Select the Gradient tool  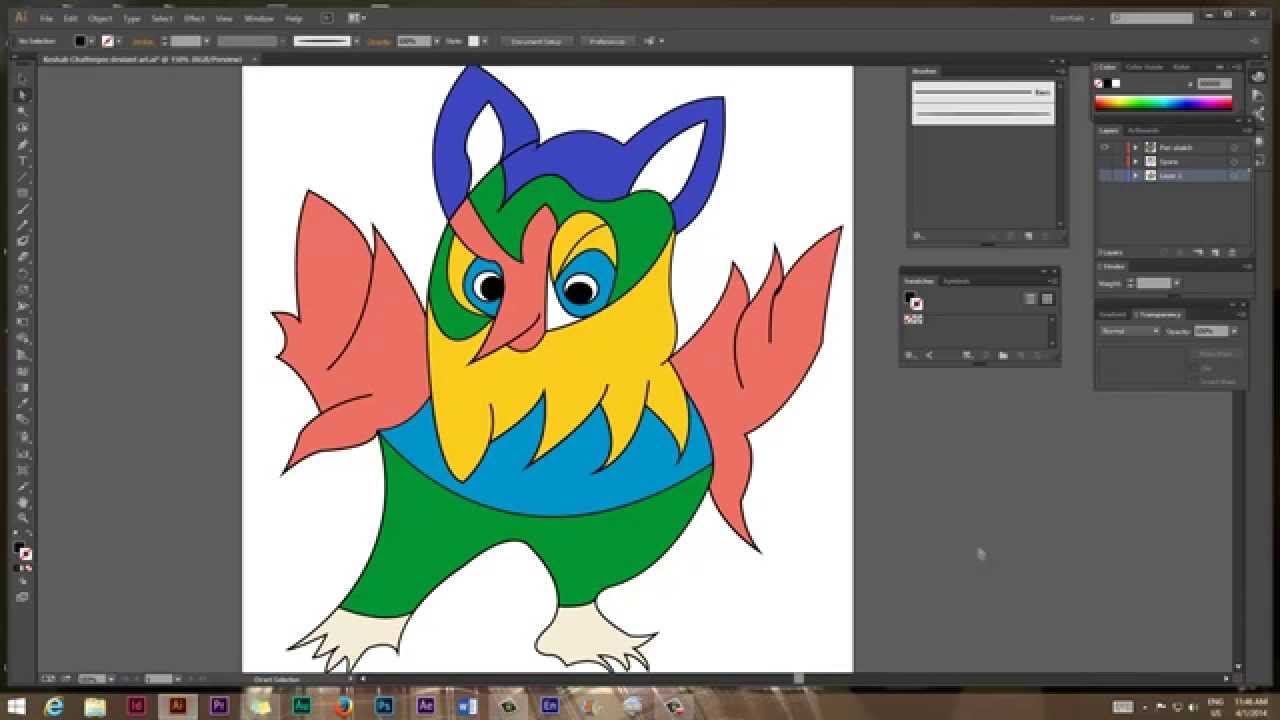coord(23,387)
